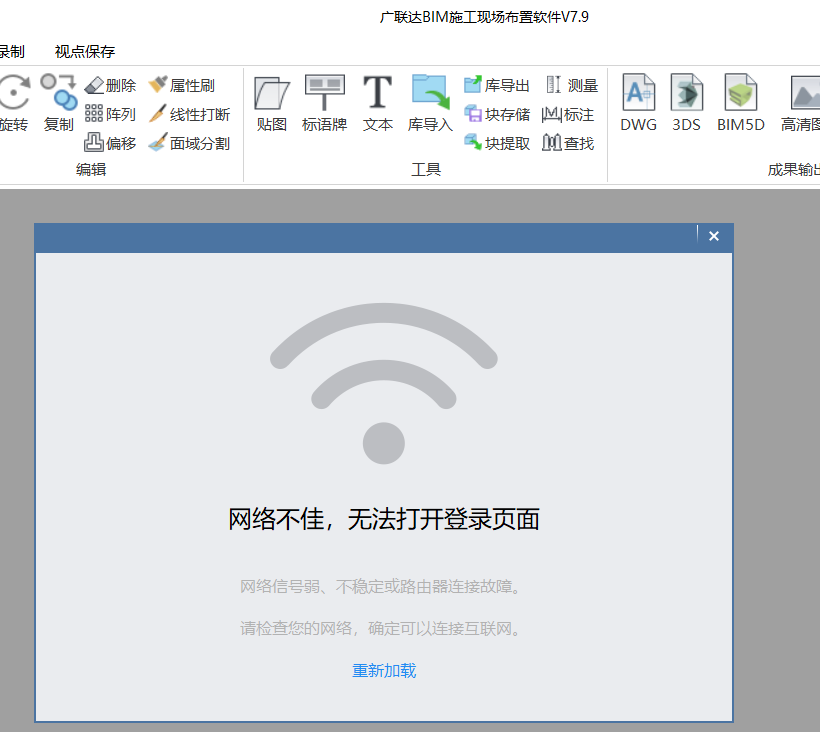Open 库导入 library import
The height and width of the screenshot is (732, 820).
click(430, 103)
